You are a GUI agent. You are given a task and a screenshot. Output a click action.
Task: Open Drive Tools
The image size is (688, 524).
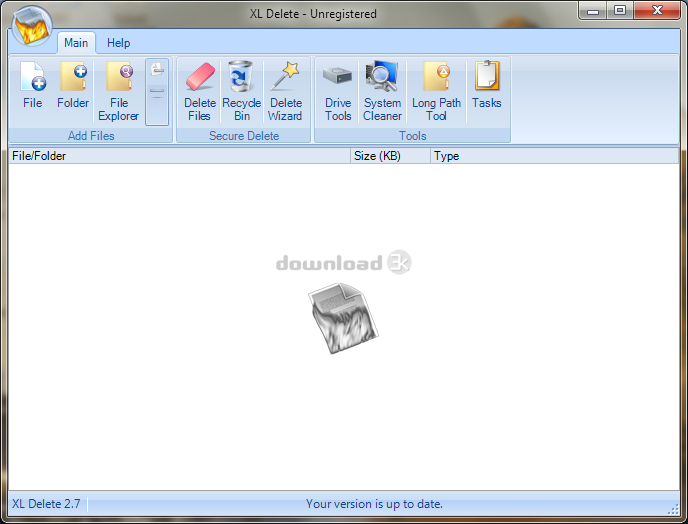tap(338, 91)
